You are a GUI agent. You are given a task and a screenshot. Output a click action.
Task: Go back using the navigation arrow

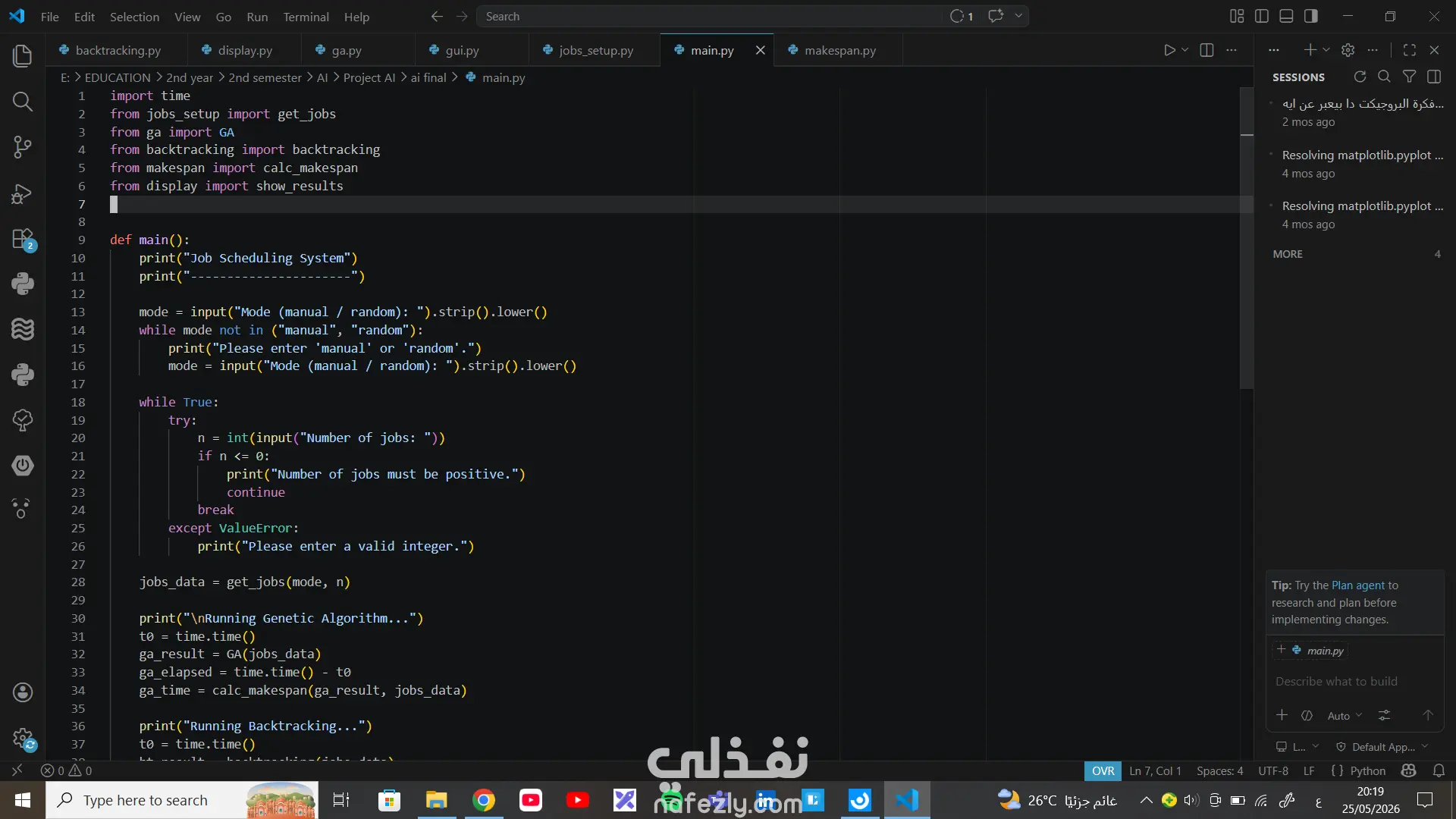click(x=437, y=17)
